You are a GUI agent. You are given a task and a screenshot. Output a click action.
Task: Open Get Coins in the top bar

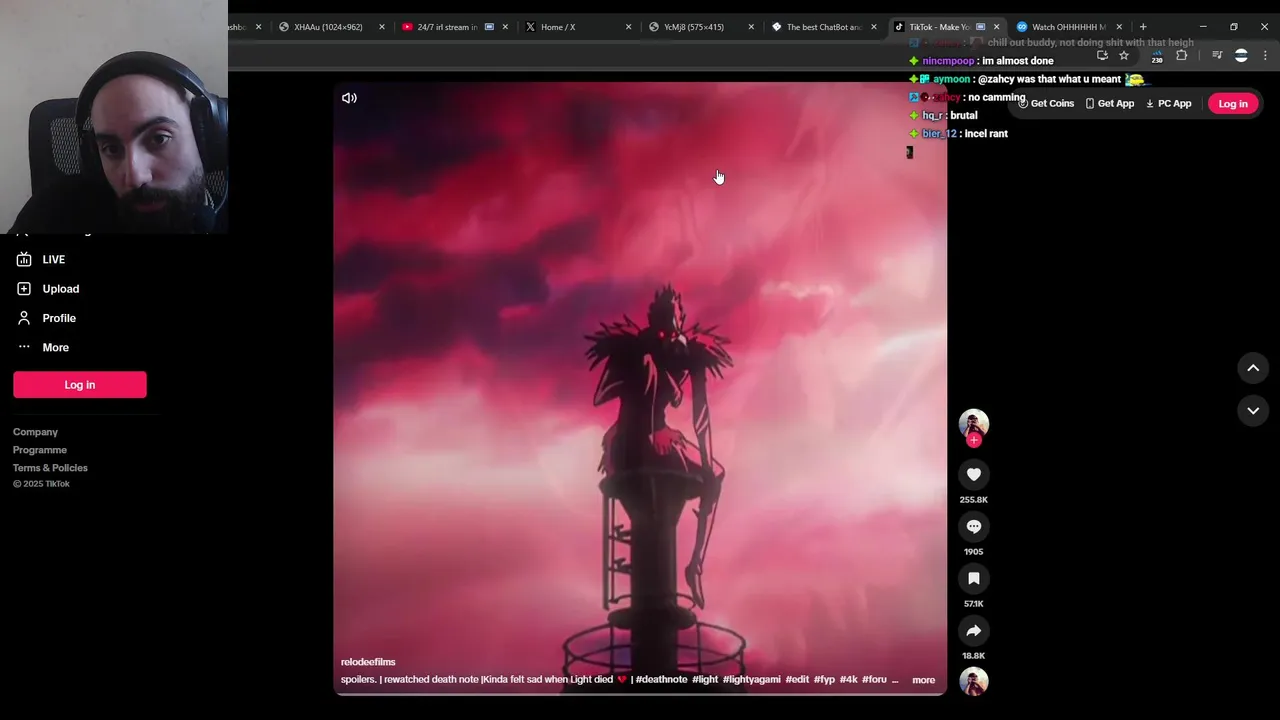[x=1046, y=104]
